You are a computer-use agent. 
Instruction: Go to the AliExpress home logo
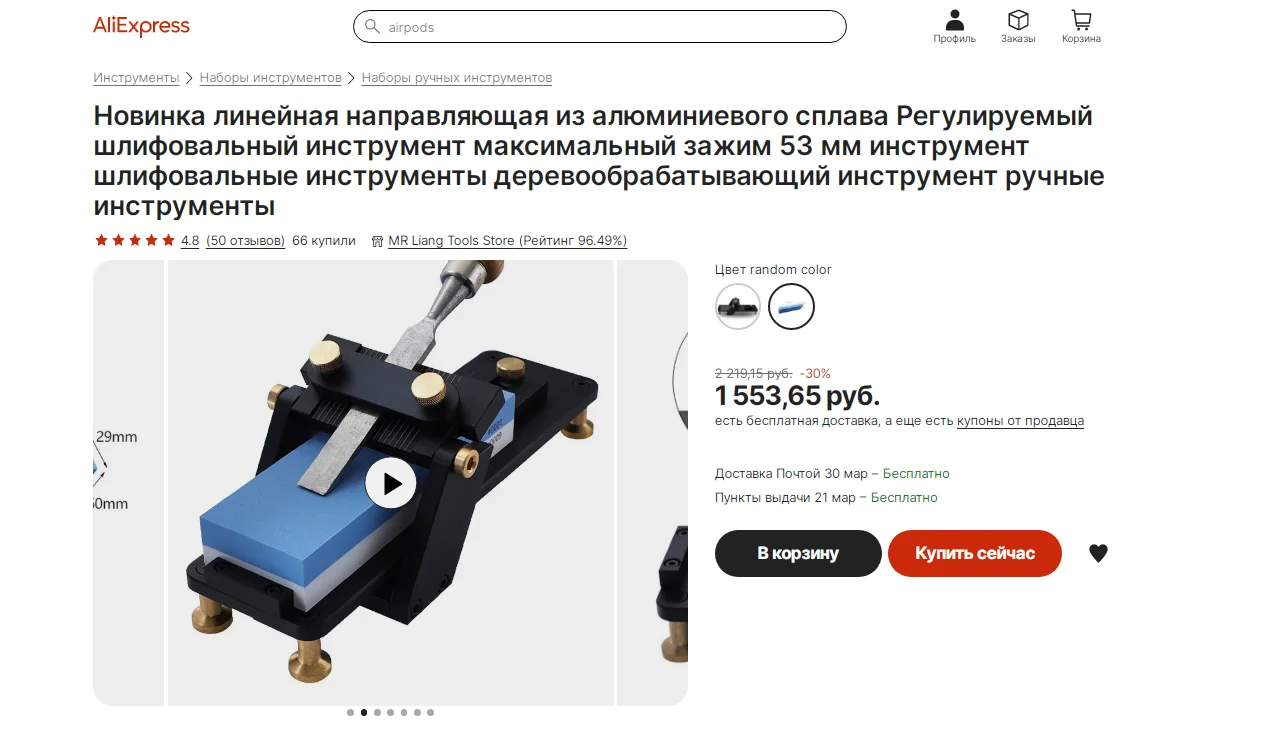141,27
